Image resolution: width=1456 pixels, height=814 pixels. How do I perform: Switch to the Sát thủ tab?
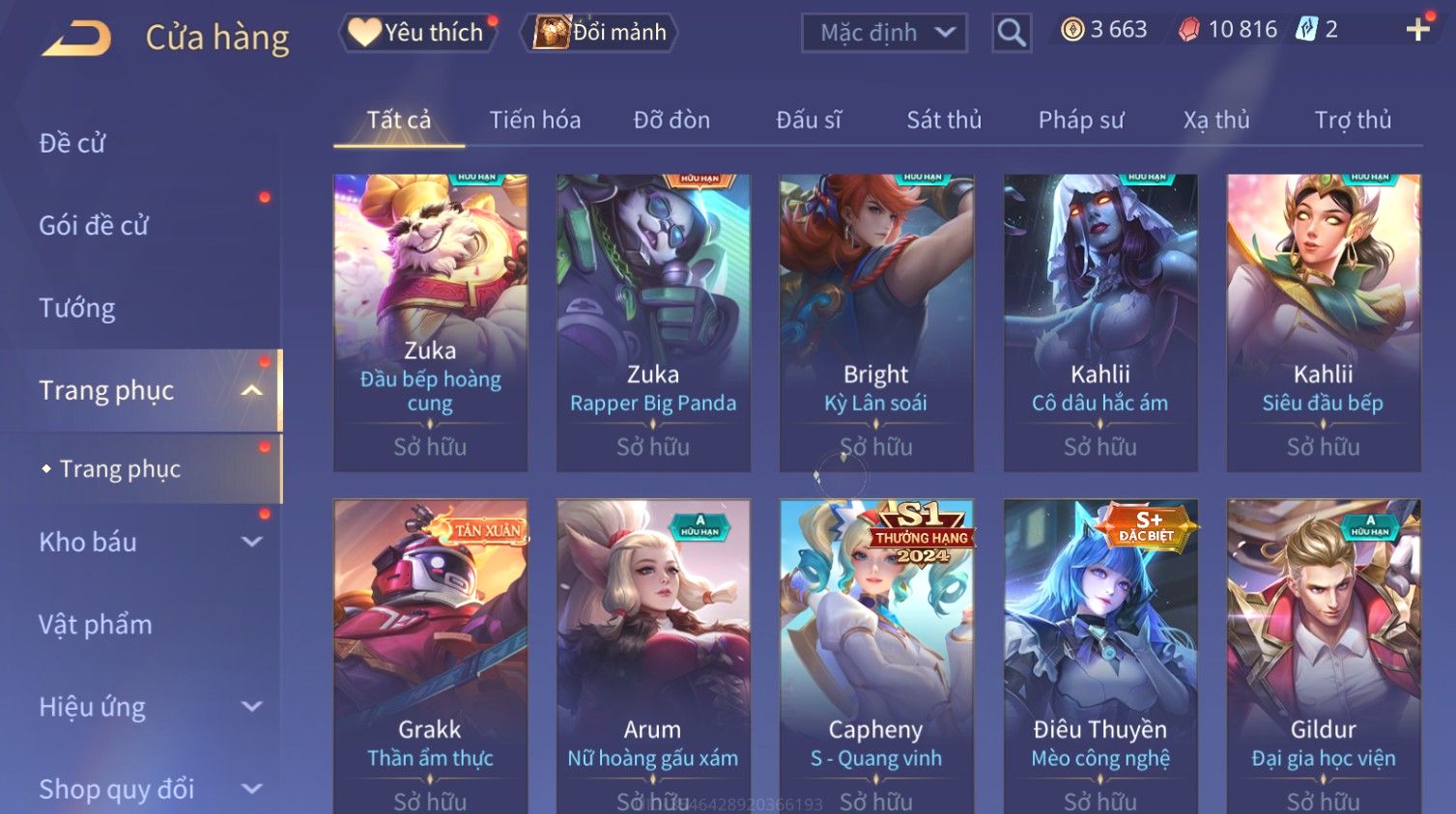click(x=944, y=120)
